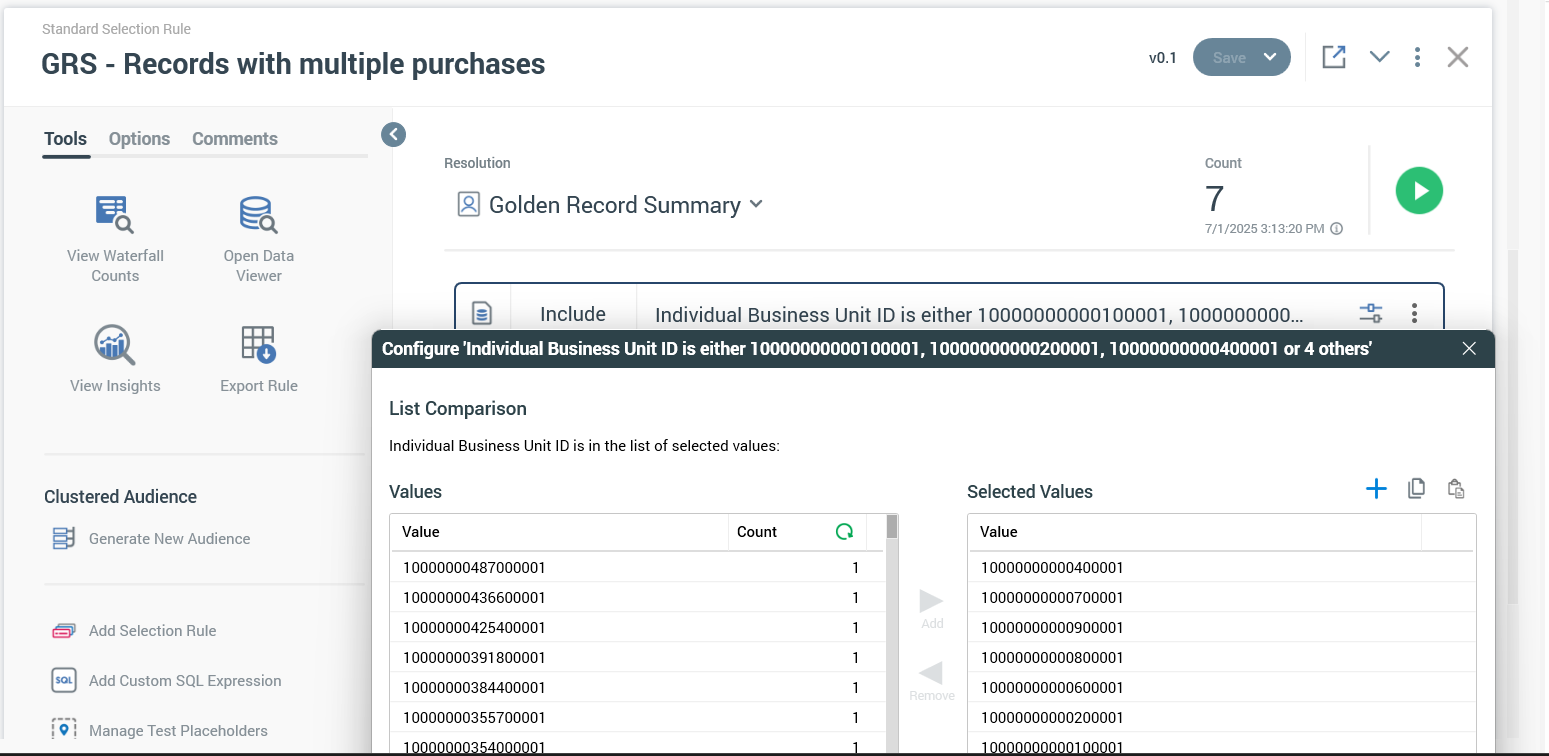The image size is (1549, 756).
Task: Open the criteria configure sliders icon
Action: click(x=1370, y=314)
